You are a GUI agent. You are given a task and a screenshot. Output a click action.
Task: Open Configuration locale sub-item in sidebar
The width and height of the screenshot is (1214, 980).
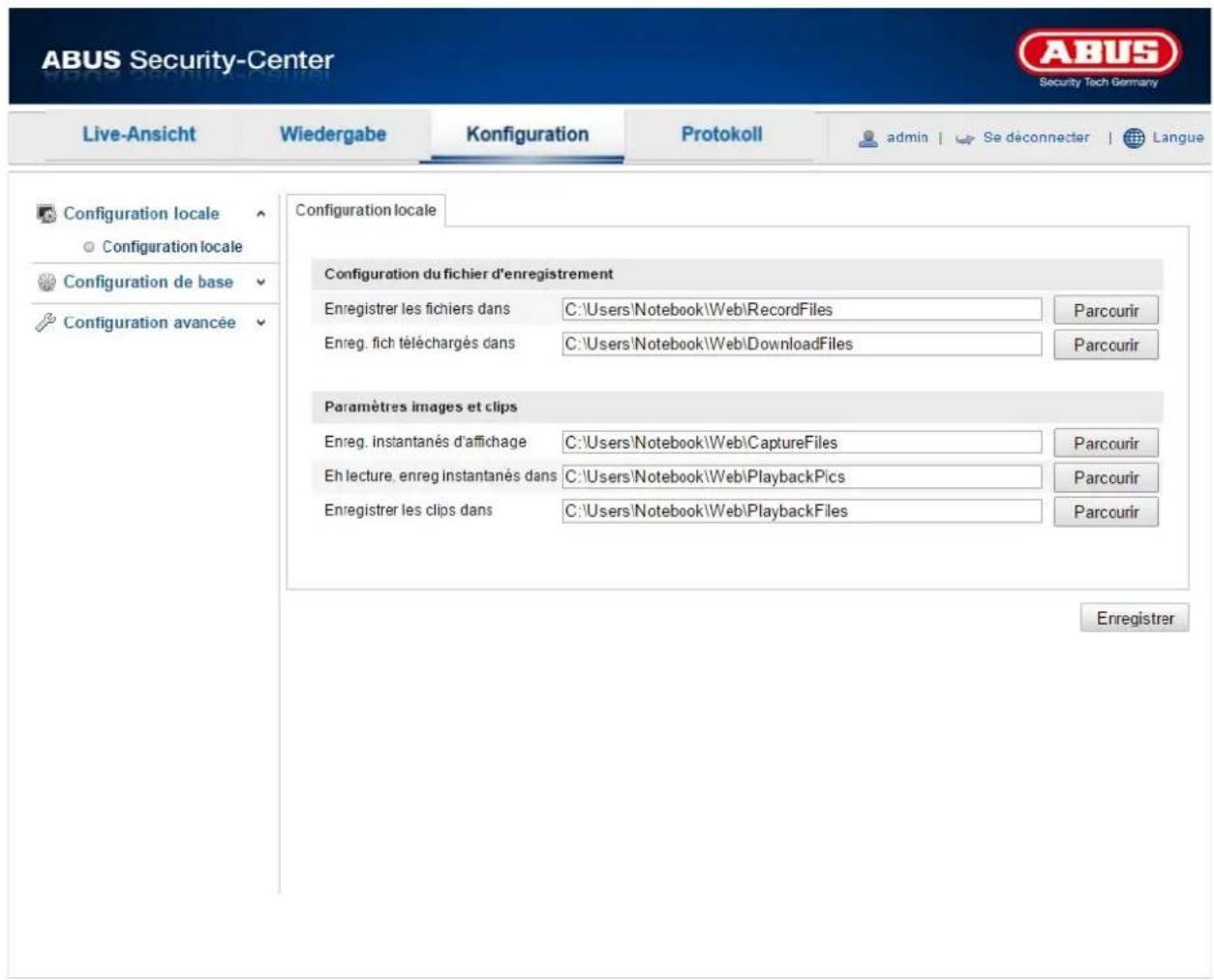pyautogui.click(x=172, y=247)
